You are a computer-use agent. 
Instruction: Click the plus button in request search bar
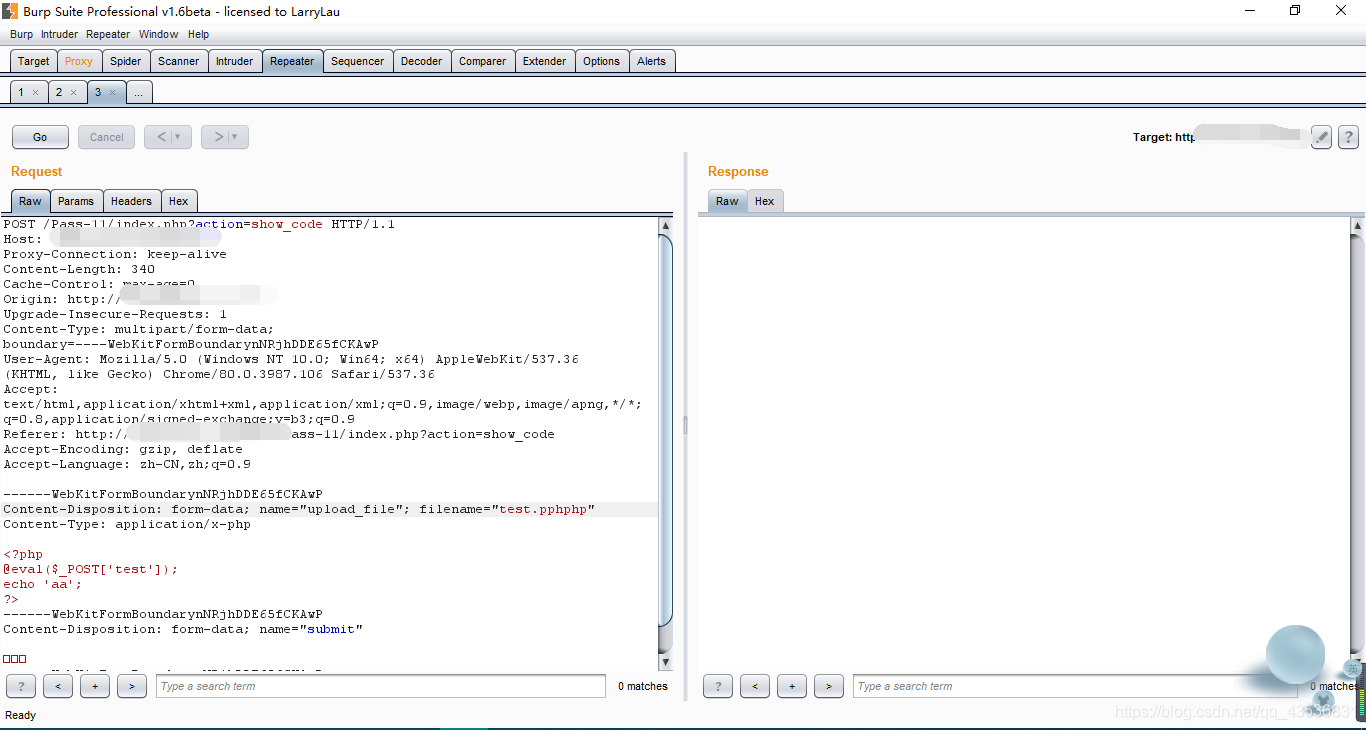coord(95,686)
